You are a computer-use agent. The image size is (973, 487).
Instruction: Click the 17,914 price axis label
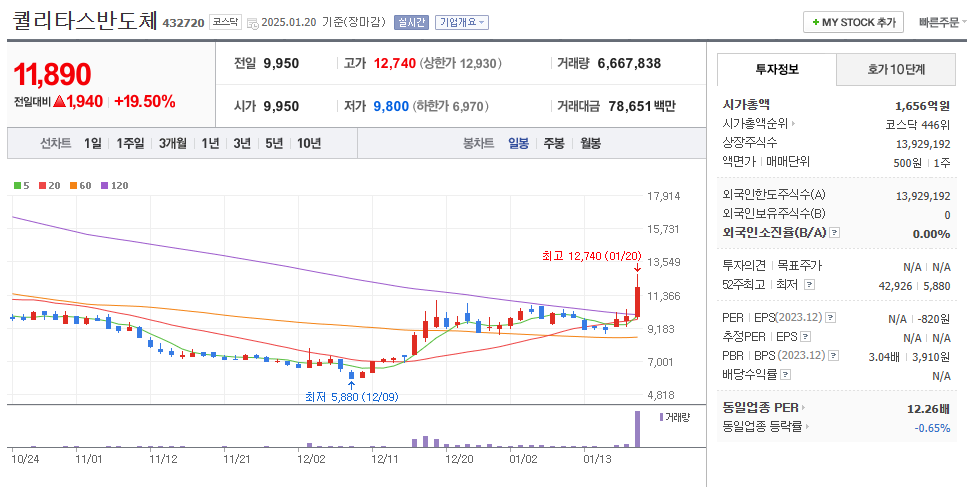click(x=663, y=197)
